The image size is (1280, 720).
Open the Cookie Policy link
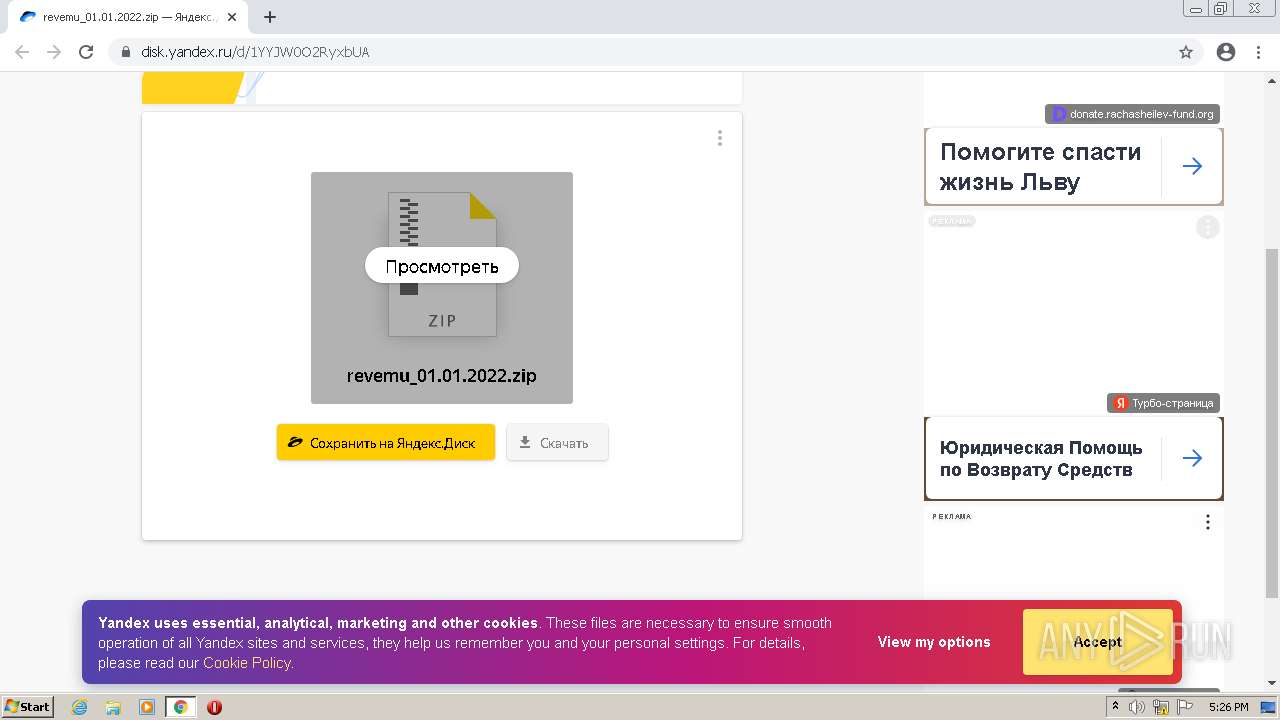point(247,663)
